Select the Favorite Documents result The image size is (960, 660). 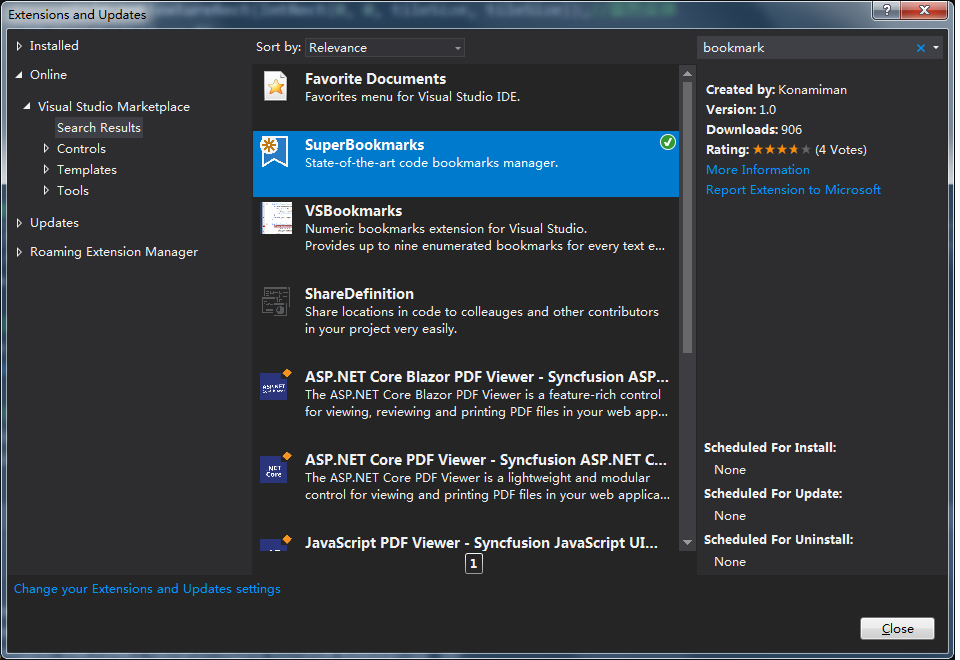(465, 97)
